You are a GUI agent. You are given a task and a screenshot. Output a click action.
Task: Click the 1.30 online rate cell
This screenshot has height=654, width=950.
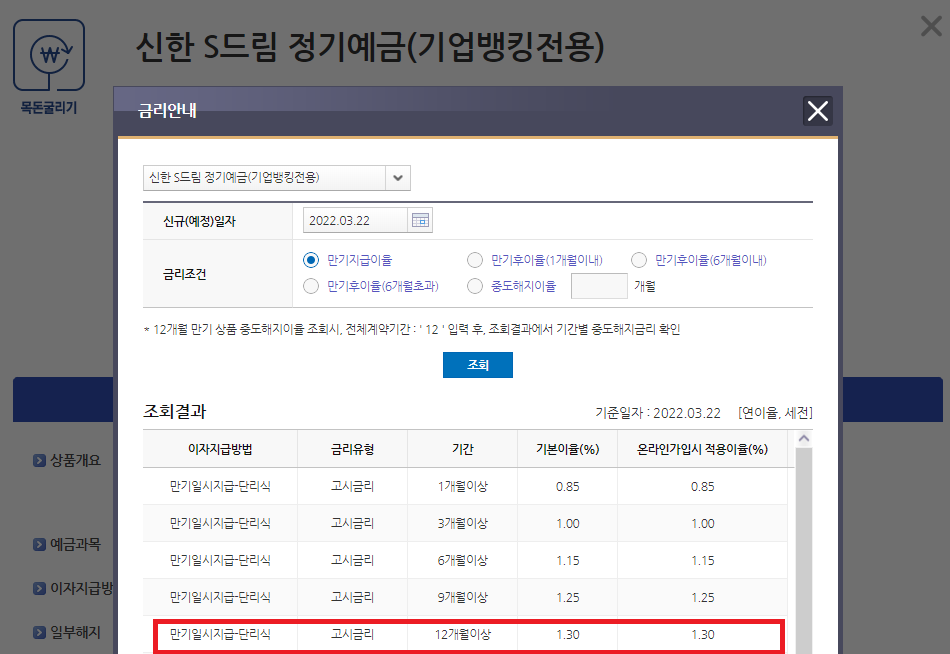(x=703, y=635)
